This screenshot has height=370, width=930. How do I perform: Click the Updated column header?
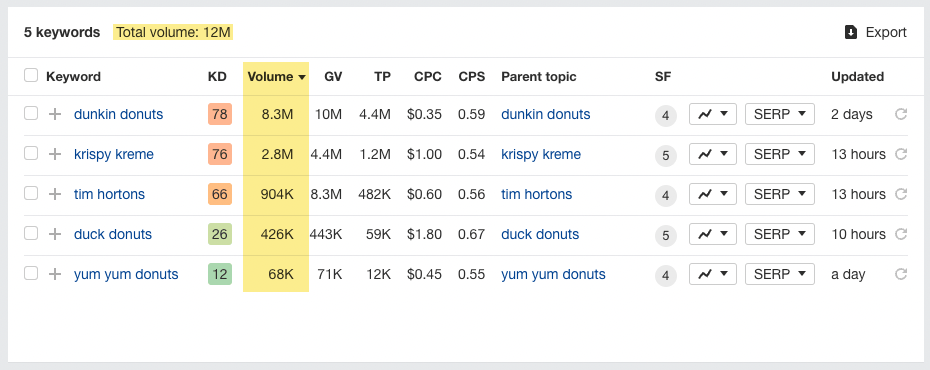coord(857,76)
